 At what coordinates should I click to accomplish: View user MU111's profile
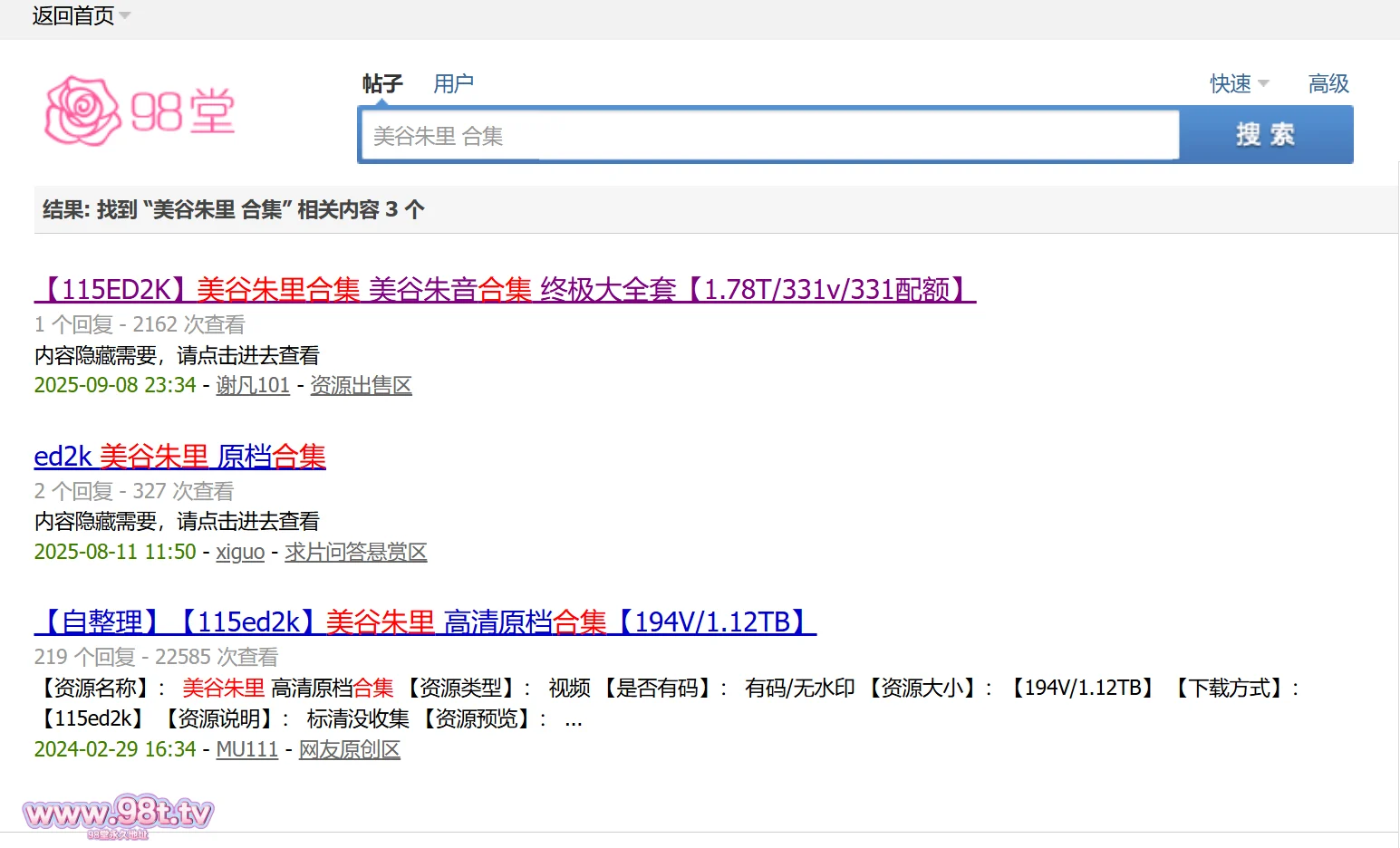(x=246, y=749)
